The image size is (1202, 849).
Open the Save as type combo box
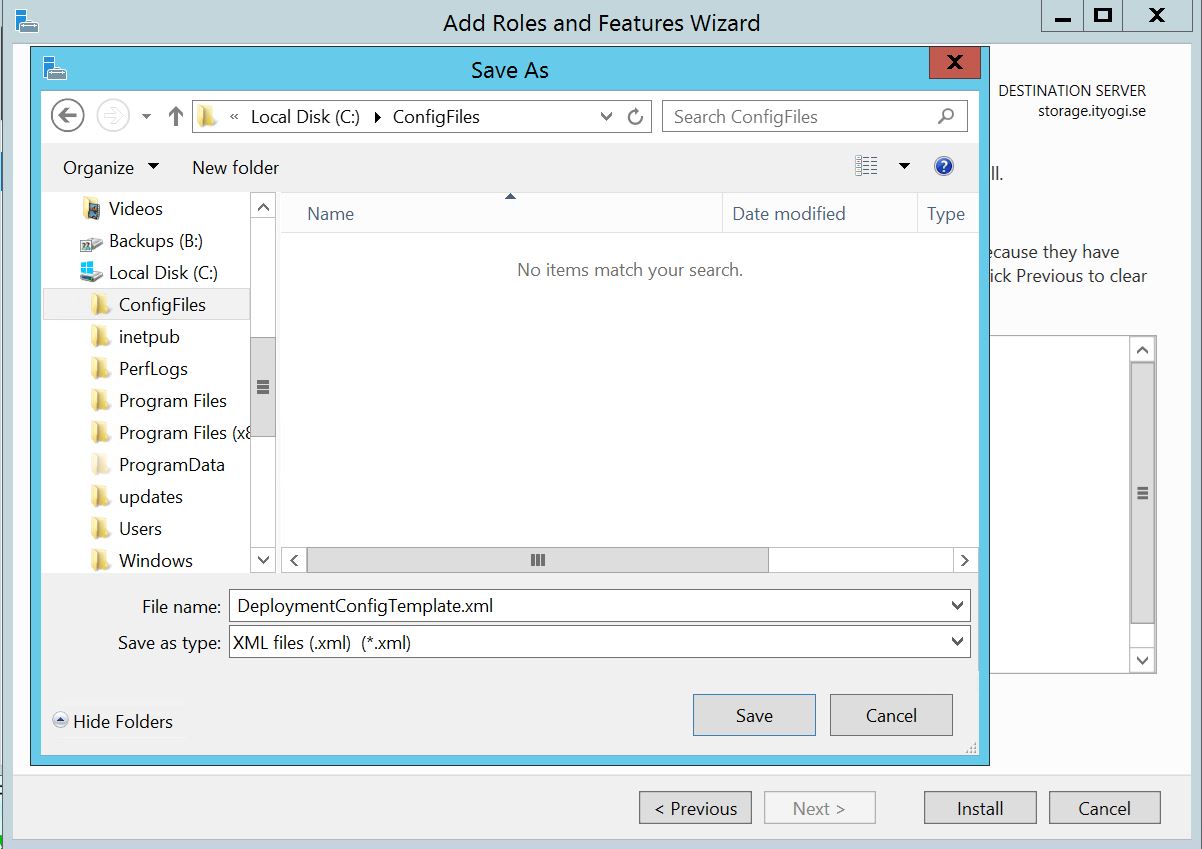pyautogui.click(x=600, y=642)
